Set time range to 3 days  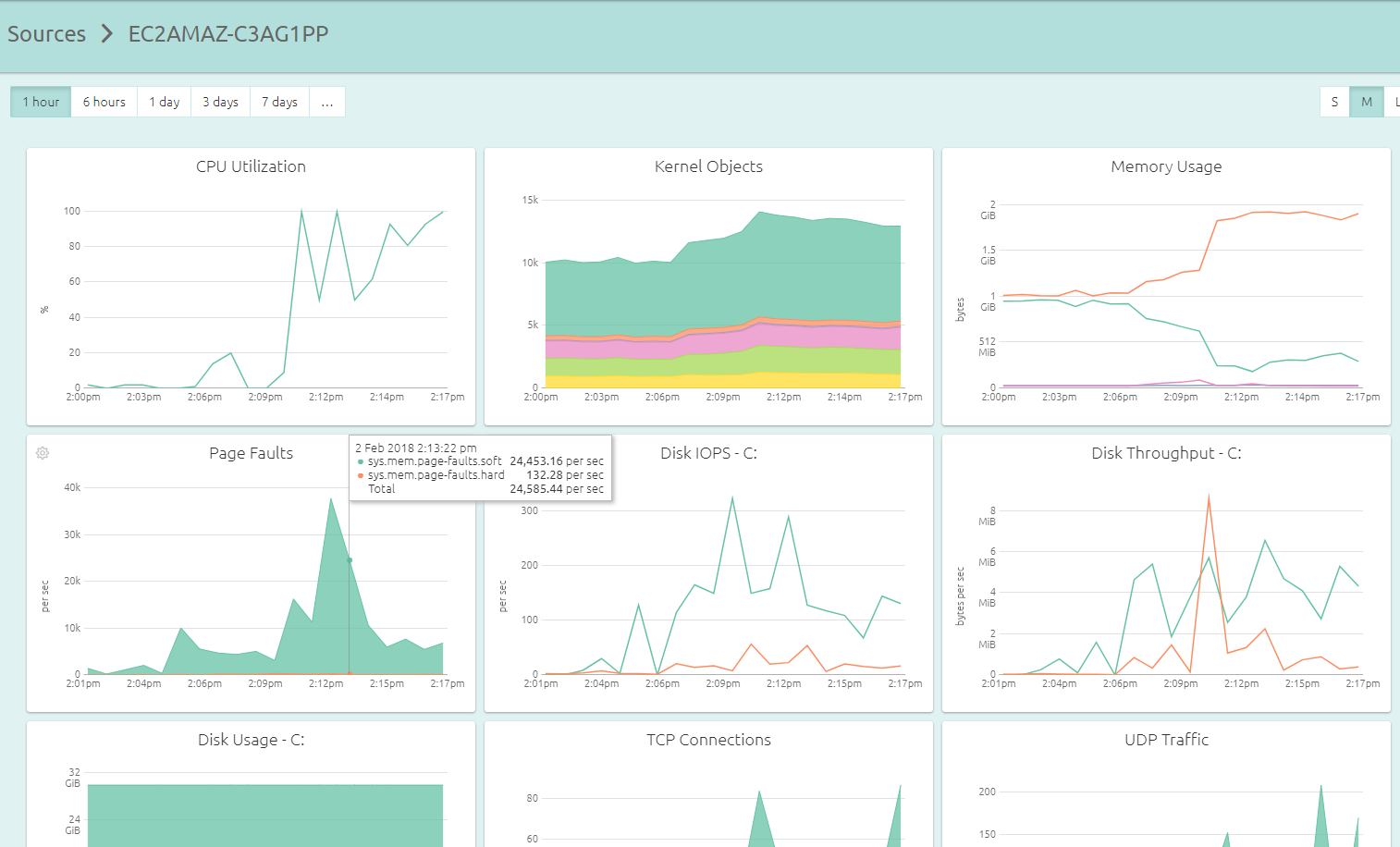[x=220, y=102]
